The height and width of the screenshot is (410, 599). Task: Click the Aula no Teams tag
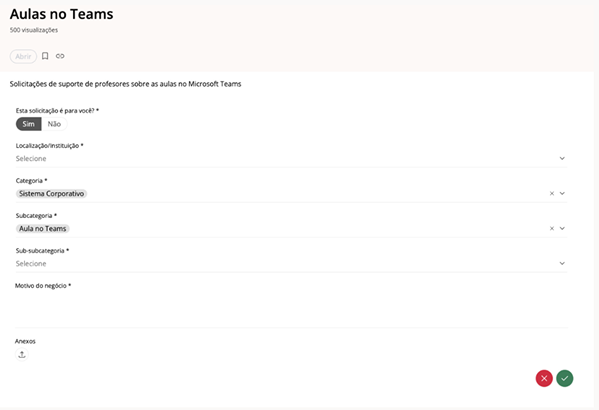pyautogui.click(x=43, y=228)
